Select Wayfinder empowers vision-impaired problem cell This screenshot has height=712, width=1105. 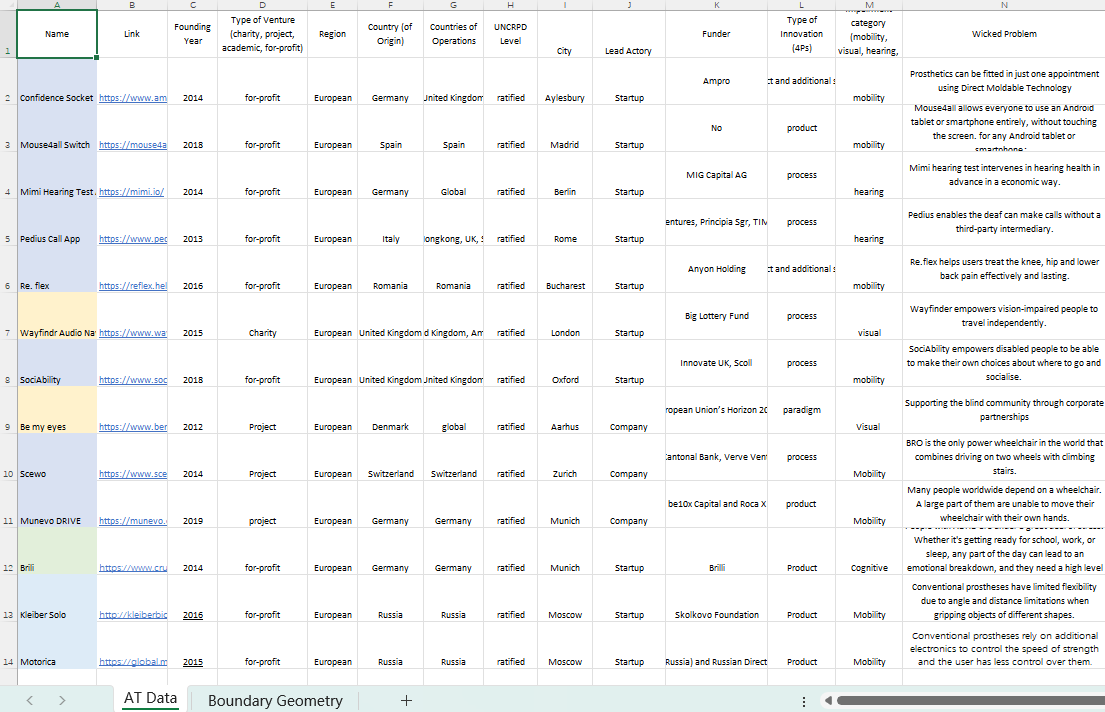pos(1004,317)
